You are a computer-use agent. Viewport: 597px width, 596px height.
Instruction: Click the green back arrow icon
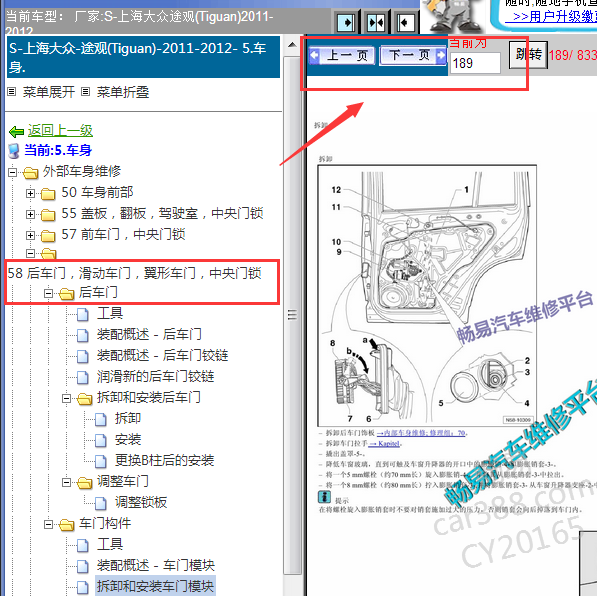pyautogui.click(x=16, y=132)
